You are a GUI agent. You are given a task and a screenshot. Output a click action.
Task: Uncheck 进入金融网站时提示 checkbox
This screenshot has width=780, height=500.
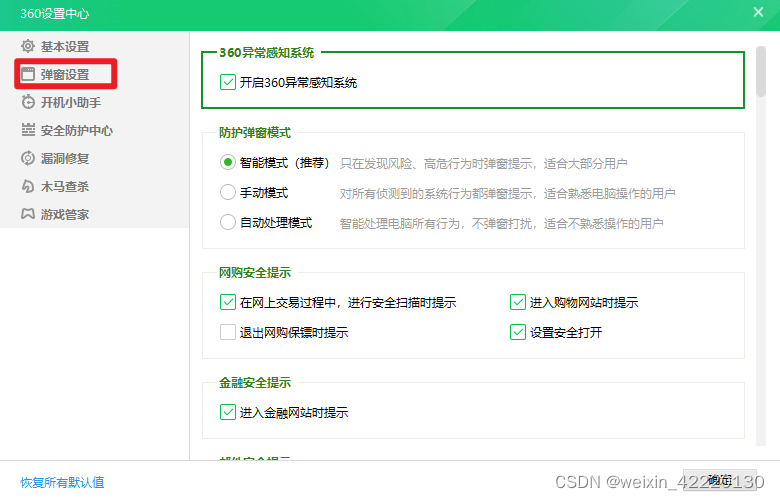228,412
